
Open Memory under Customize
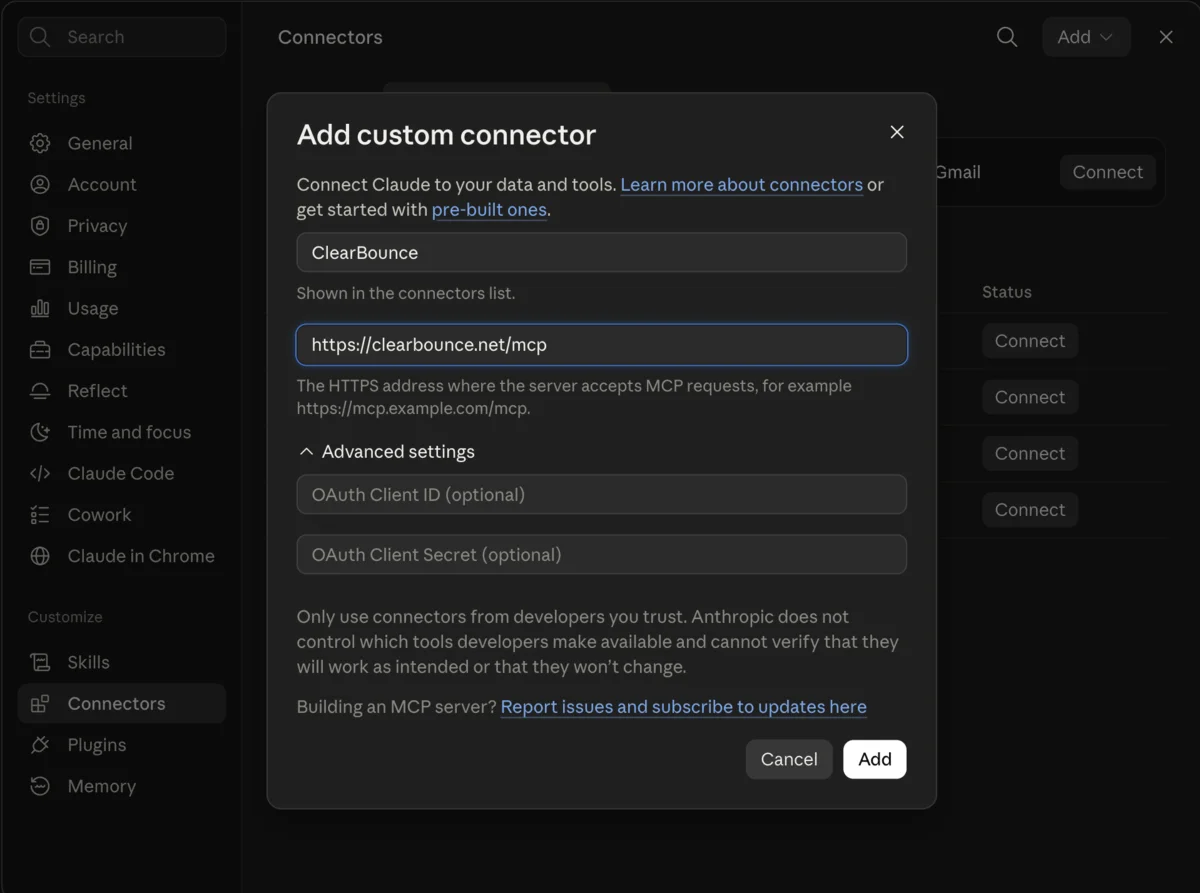click(x=122, y=786)
